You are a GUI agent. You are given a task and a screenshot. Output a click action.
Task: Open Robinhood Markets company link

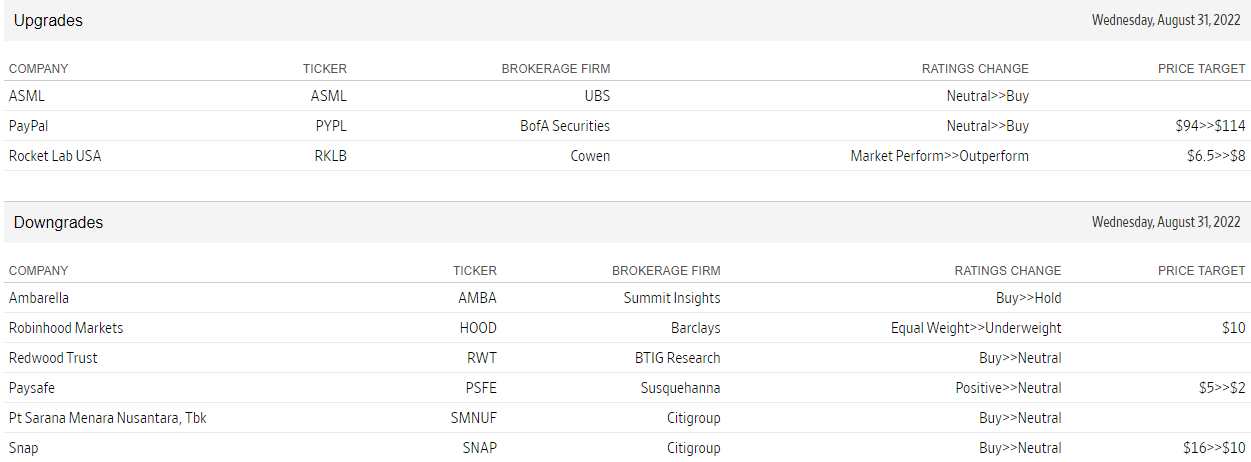pos(66,328)
